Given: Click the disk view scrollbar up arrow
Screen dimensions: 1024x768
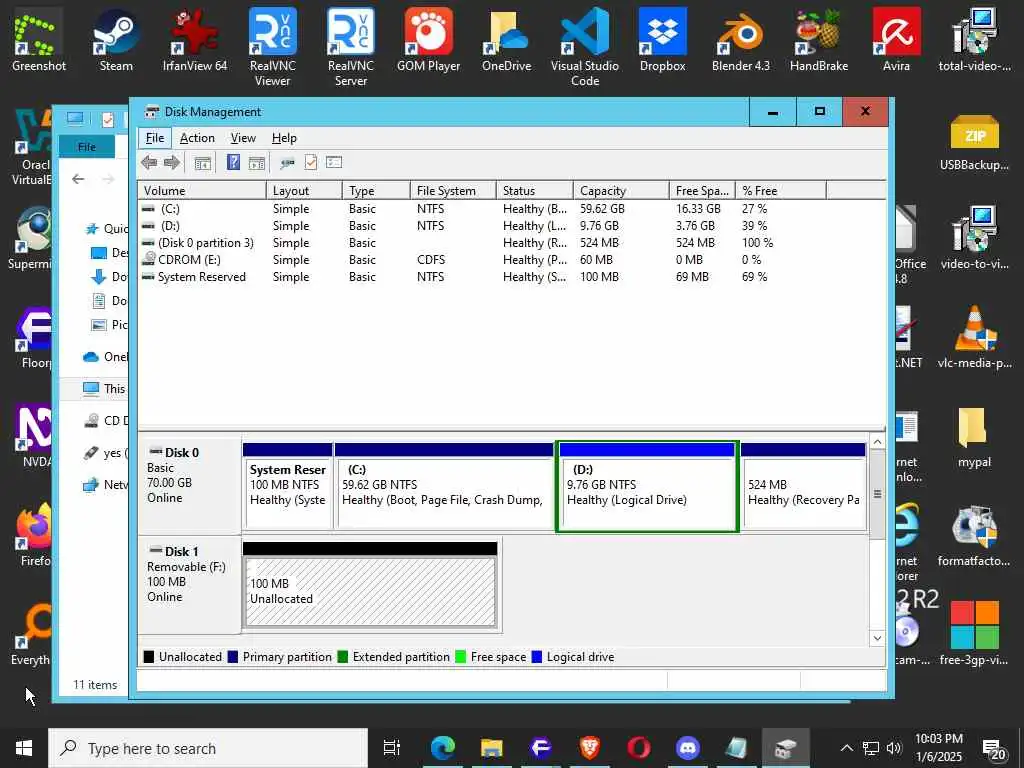Looking at the screenshot, I should tap(877, 442).
